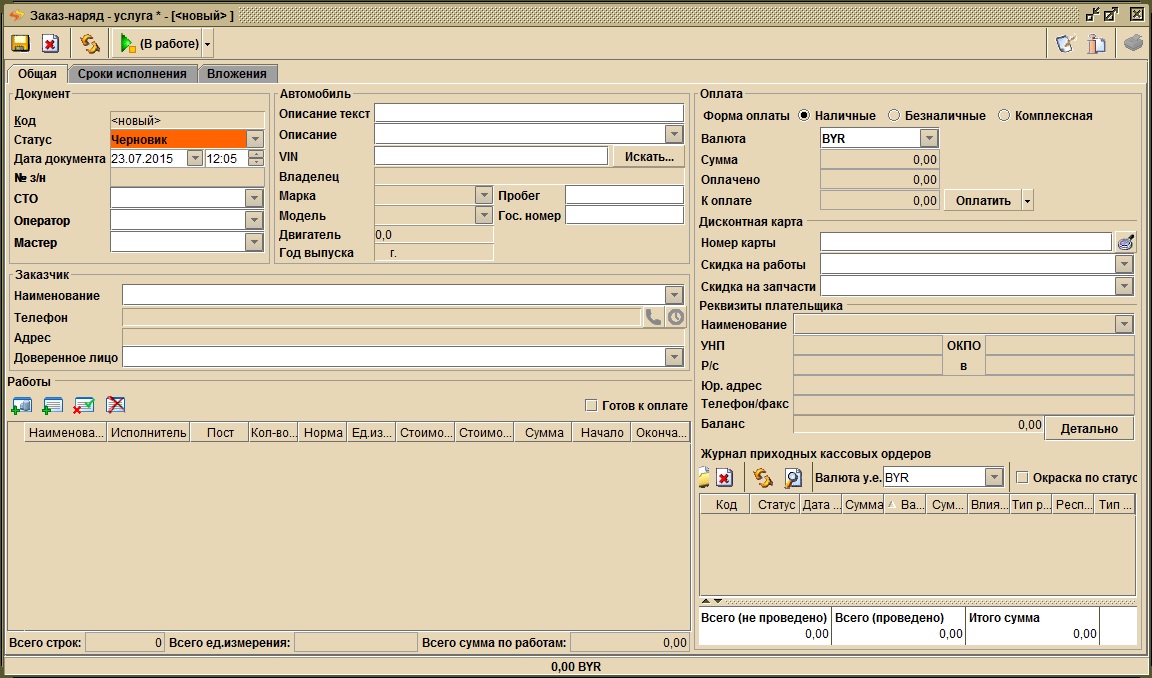This screenshot has height=678, width=1152.
Task: Expand the "Скидка на работы" dropdown
Action: pos(1123,264)
